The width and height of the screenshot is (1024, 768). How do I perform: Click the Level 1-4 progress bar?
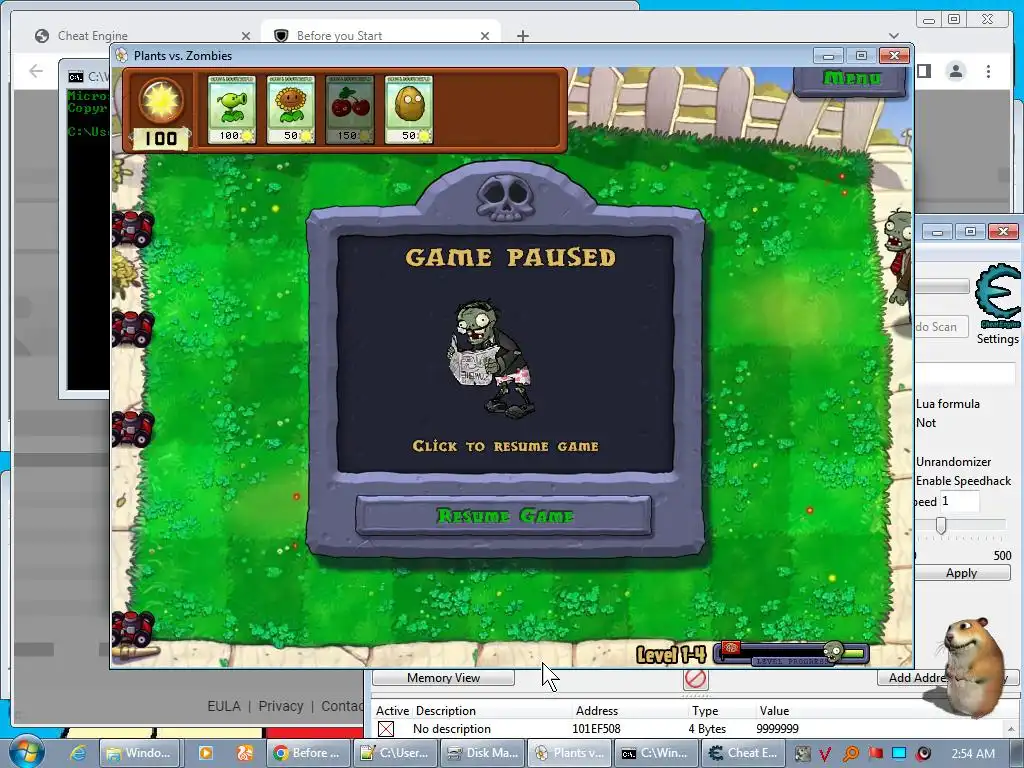[792, 652]
